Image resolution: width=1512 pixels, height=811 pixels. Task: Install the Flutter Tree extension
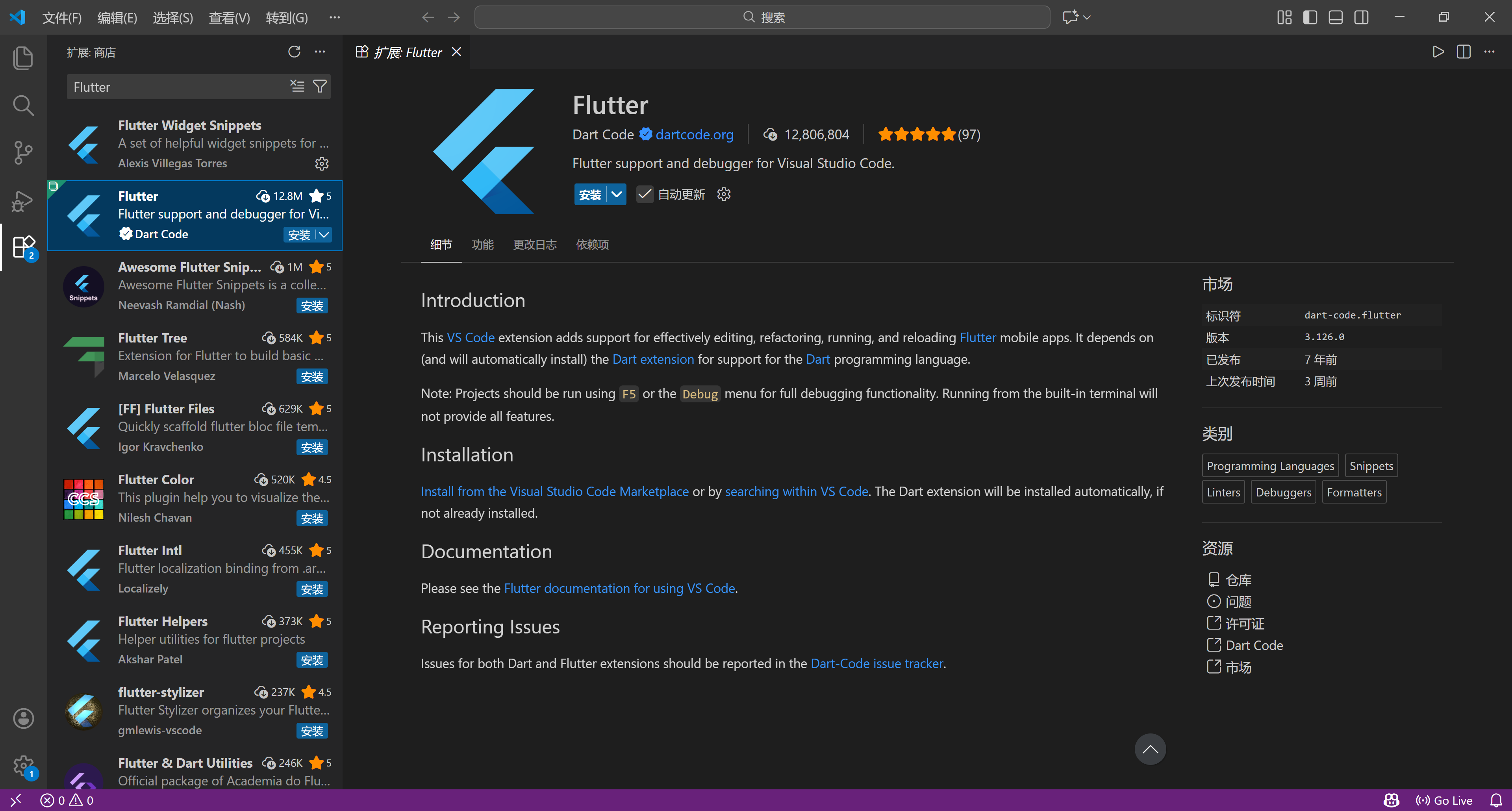312,377
